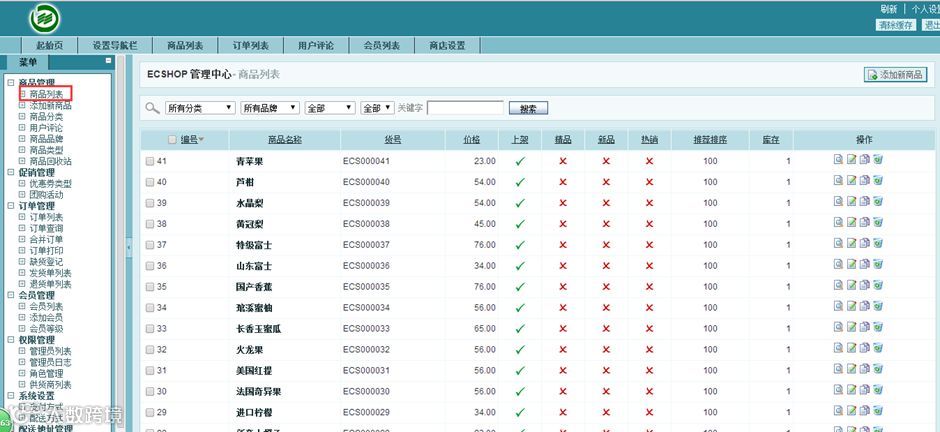Open 管理员日志 in the sidebar

coord(50,362)
